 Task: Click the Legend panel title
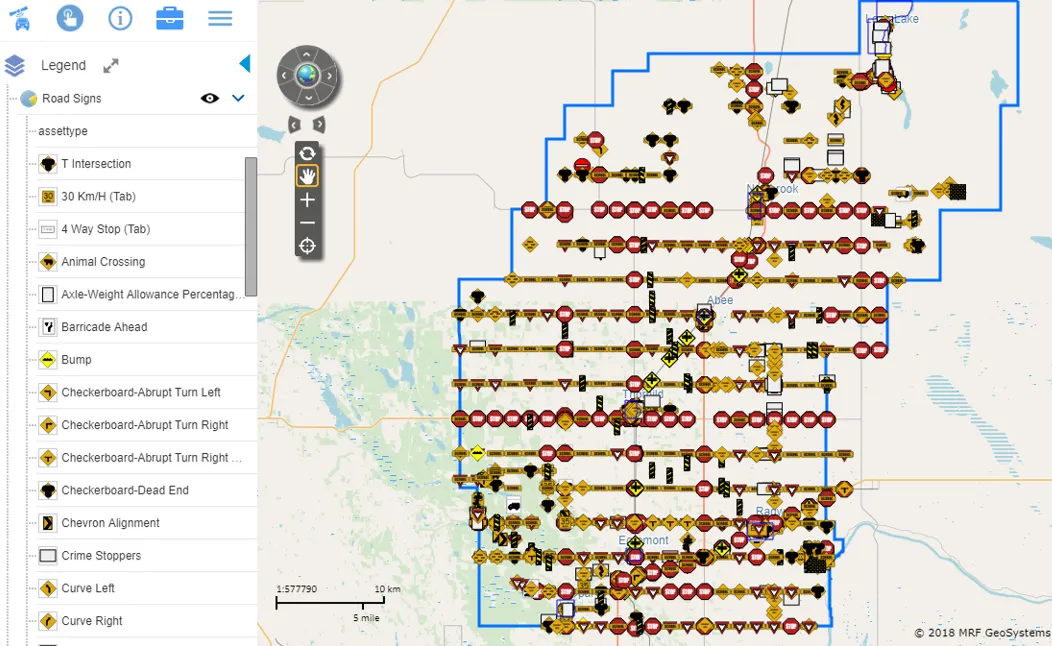(64, 66)
